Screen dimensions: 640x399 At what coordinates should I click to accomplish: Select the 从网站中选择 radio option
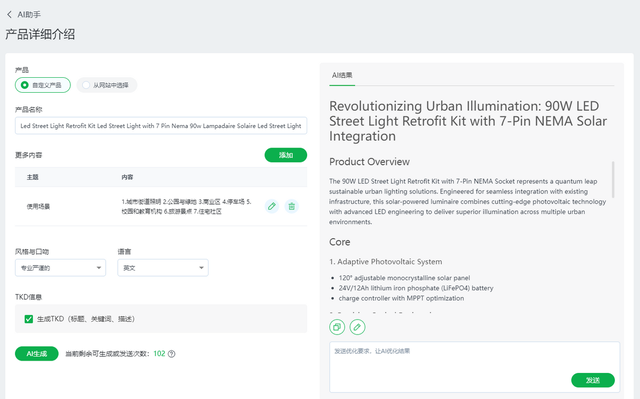107,85
